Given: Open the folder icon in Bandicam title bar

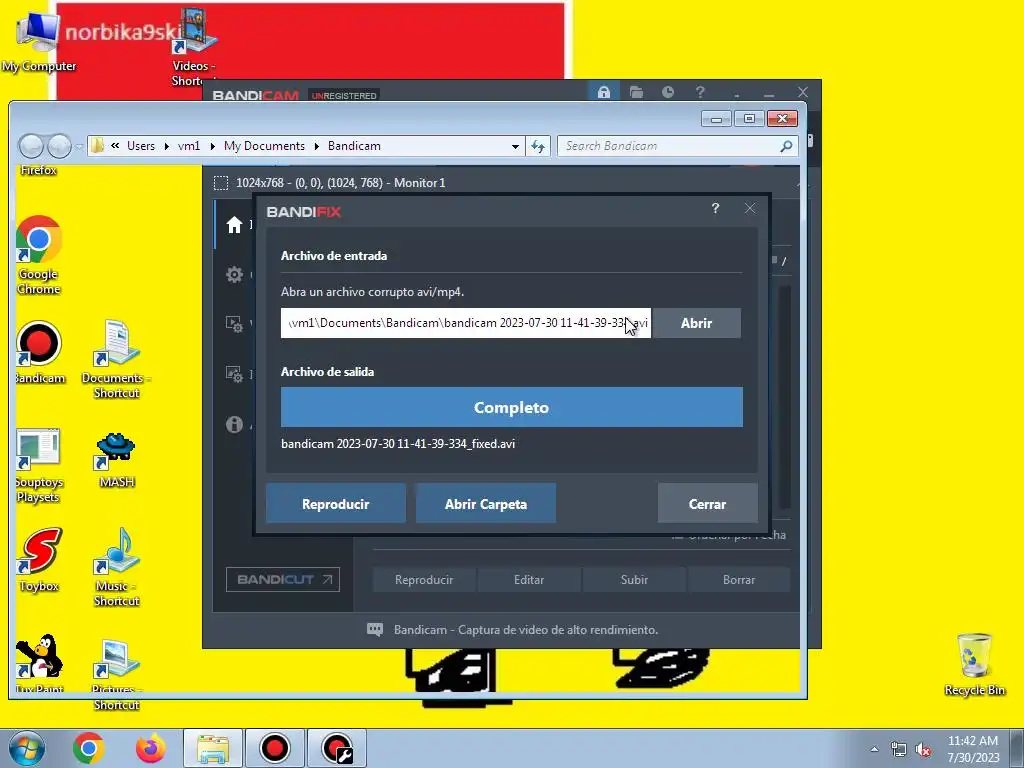Looking at the screenshot, I should 636,92.
